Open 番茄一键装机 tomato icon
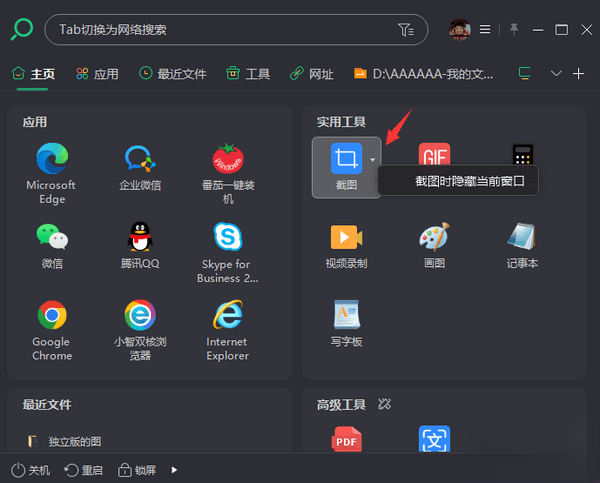 228,158
